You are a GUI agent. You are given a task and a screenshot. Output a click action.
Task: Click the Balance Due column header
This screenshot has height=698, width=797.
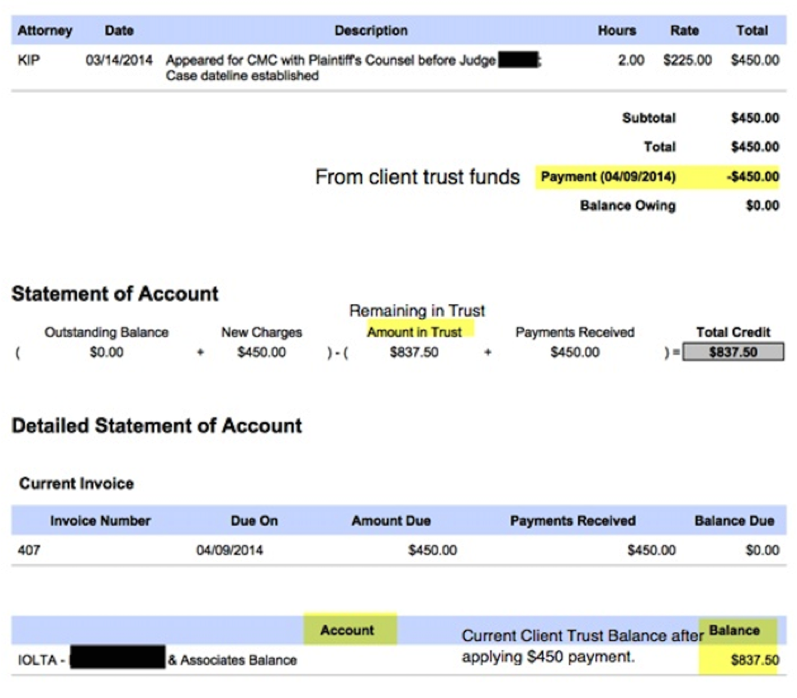734,521
